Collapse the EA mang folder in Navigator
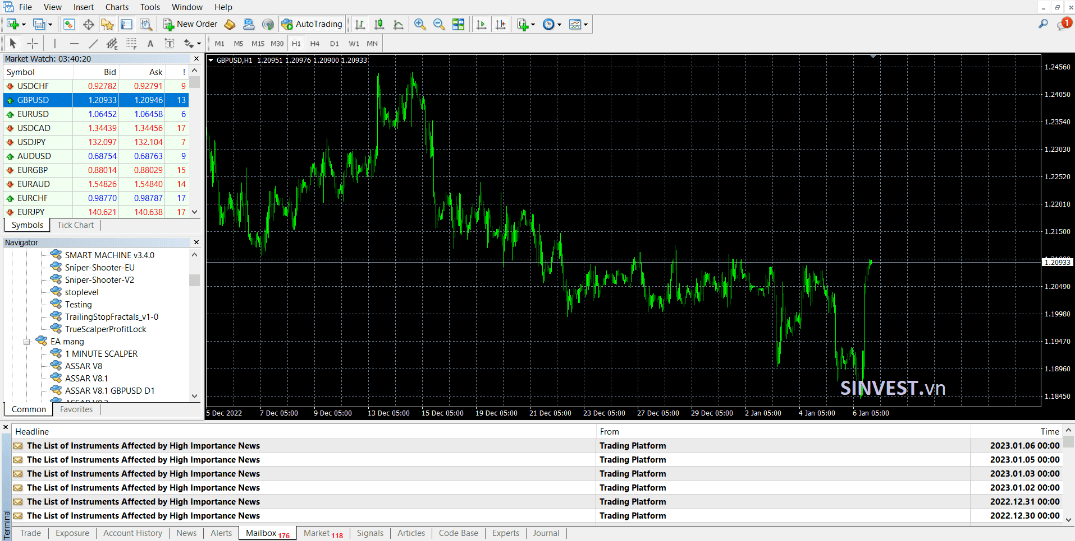 pyautogui.click(x=27, y=341)
